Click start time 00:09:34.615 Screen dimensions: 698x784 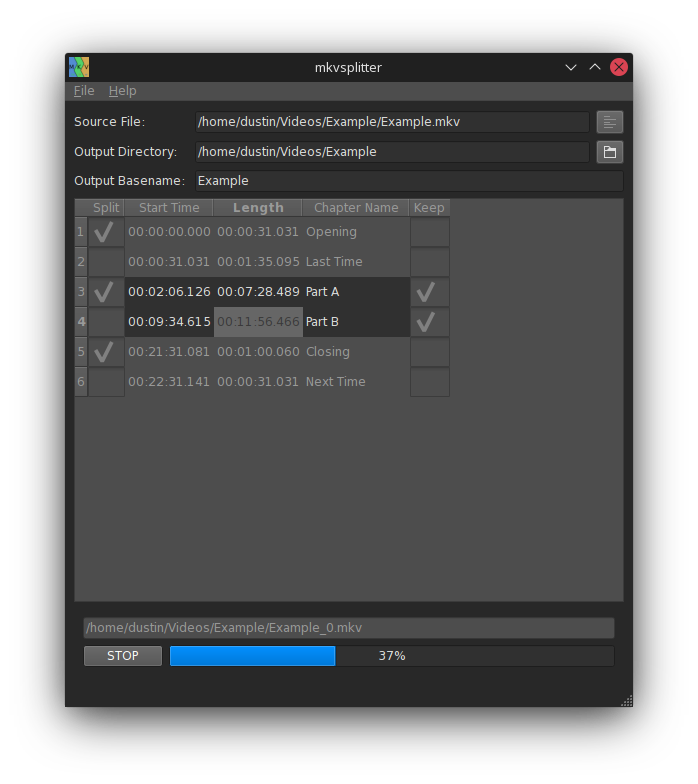tap(169, 322)
